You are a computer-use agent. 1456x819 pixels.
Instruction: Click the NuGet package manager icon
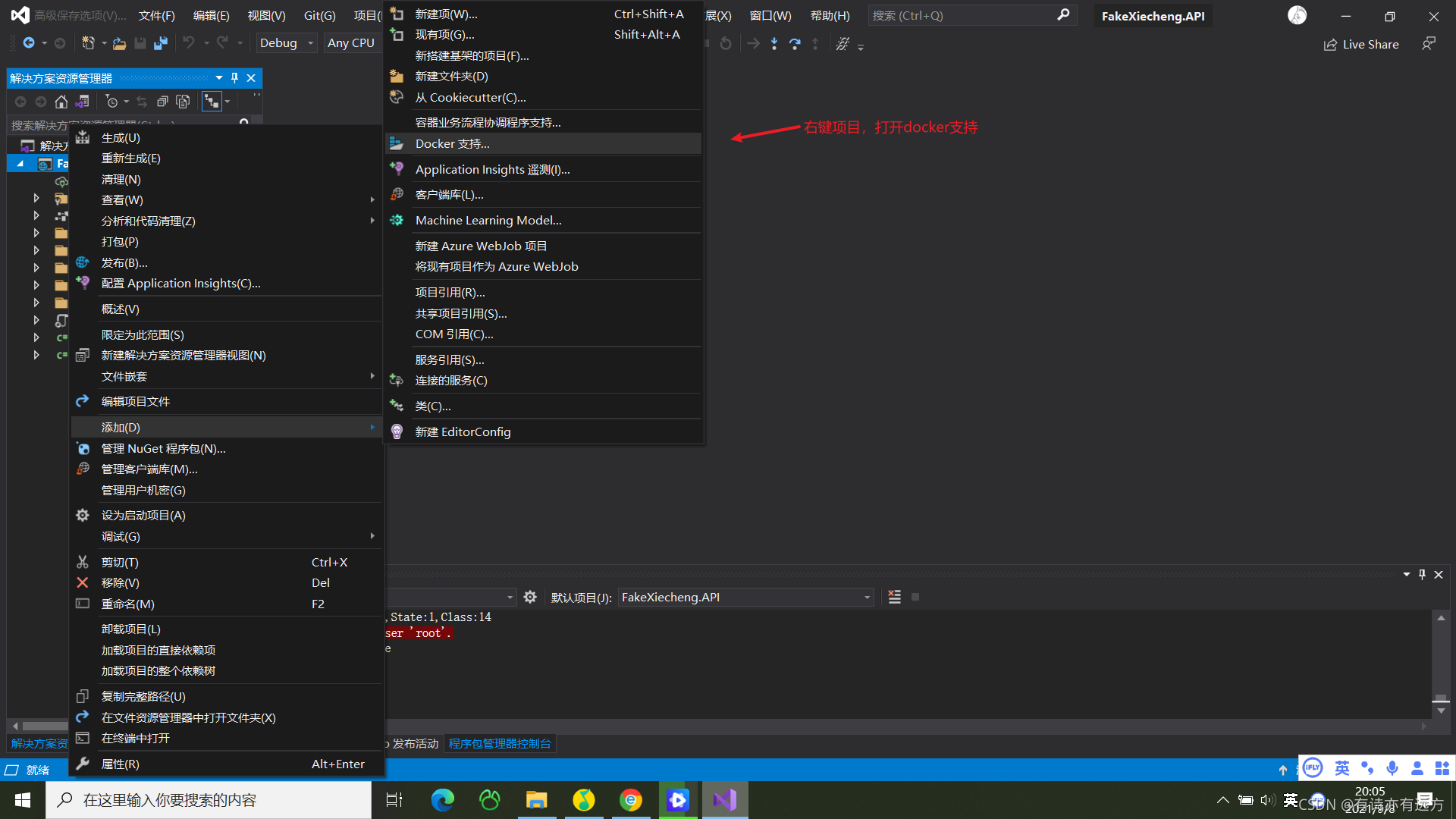(x=84, y=448)
